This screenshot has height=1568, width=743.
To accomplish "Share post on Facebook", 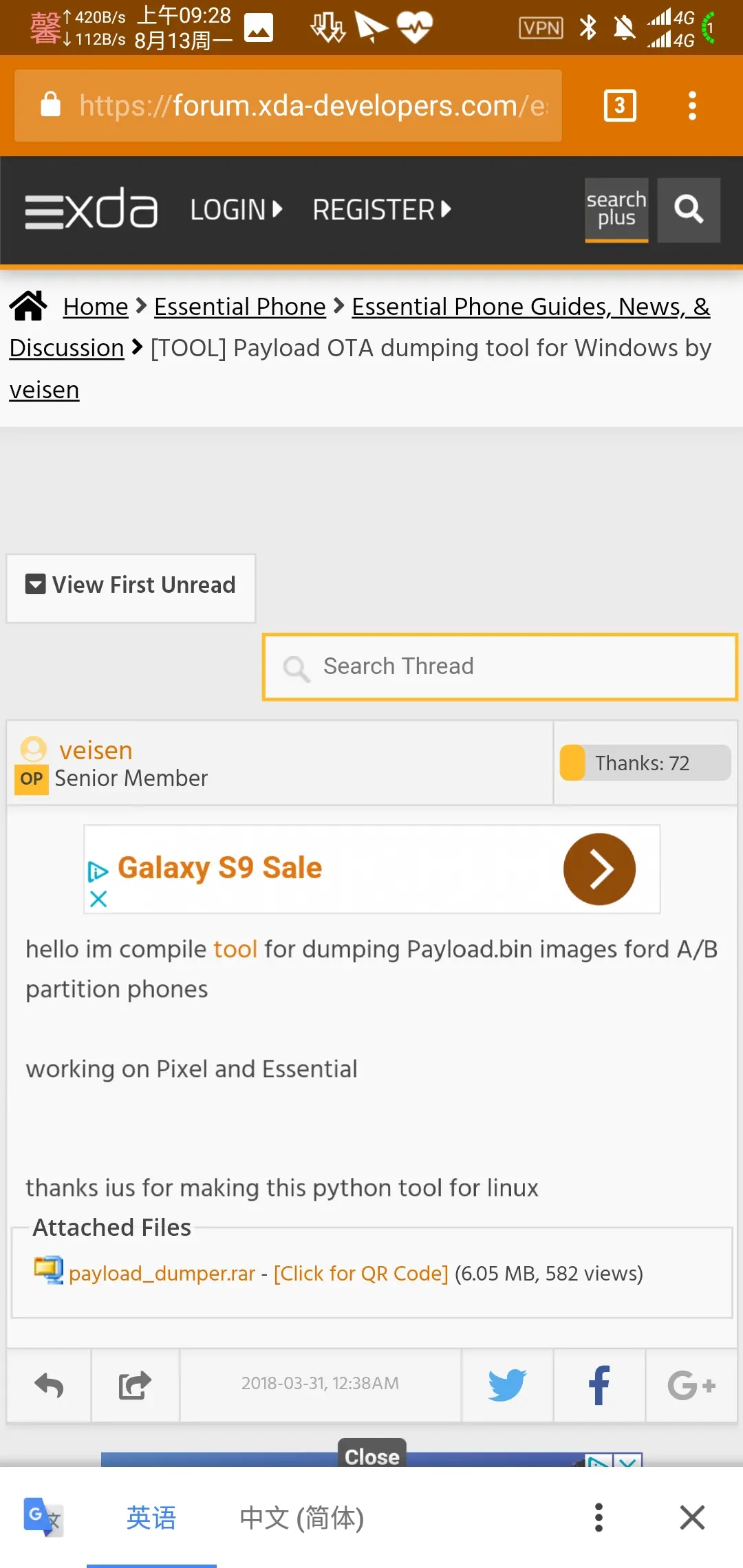I will tap(599, 1384).
